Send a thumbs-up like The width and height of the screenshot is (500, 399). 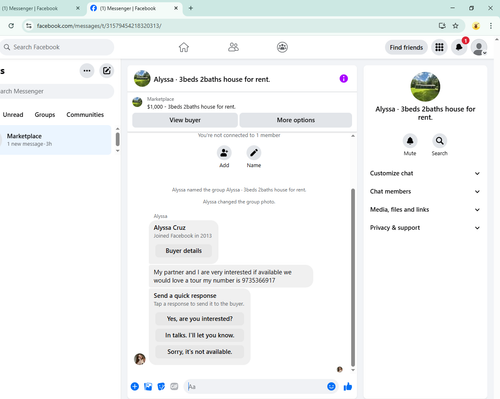(x=348, y=386)
